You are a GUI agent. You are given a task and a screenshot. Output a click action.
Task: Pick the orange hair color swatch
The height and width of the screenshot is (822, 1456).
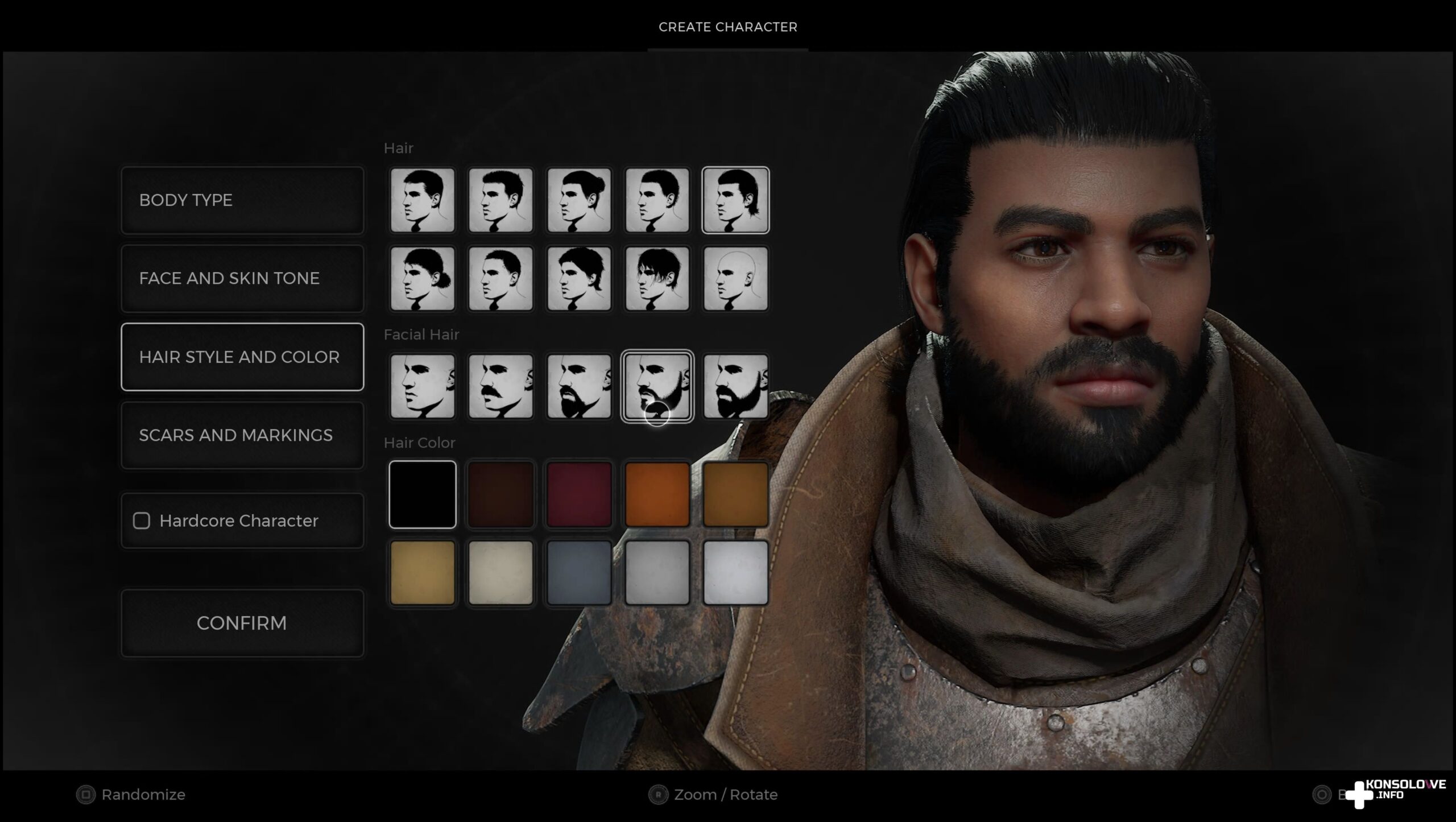tap(657, 494)
